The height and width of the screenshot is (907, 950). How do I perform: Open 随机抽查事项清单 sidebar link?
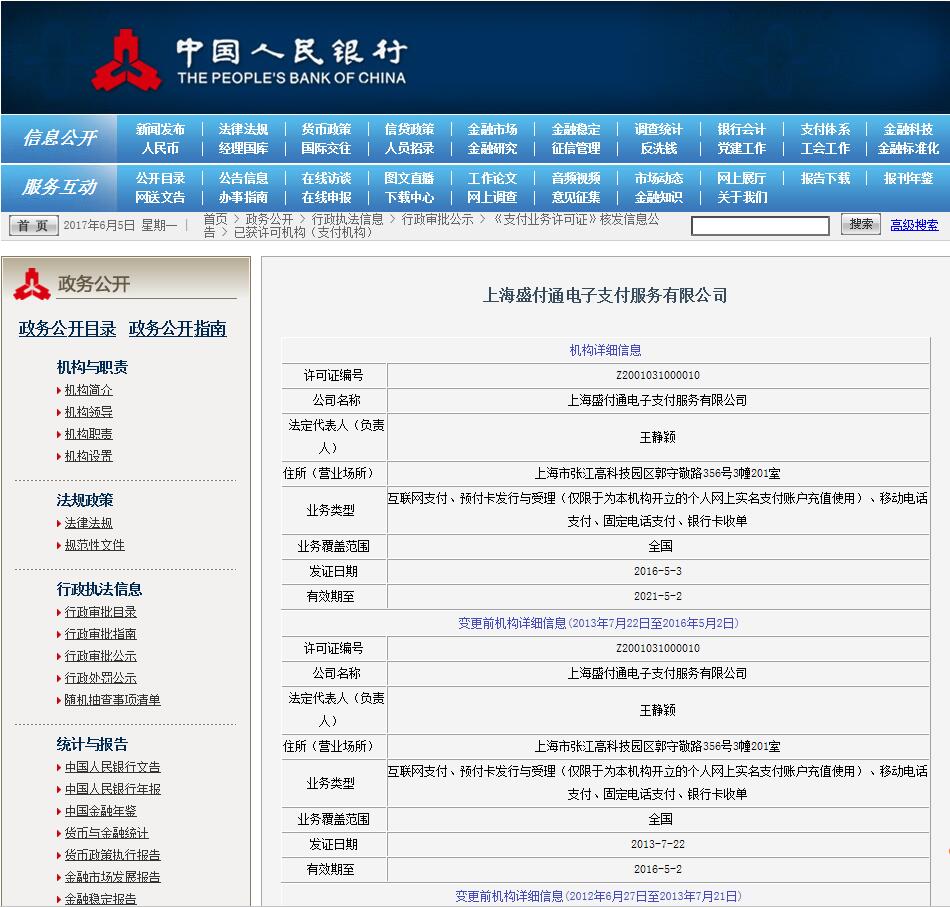(113, 700)
